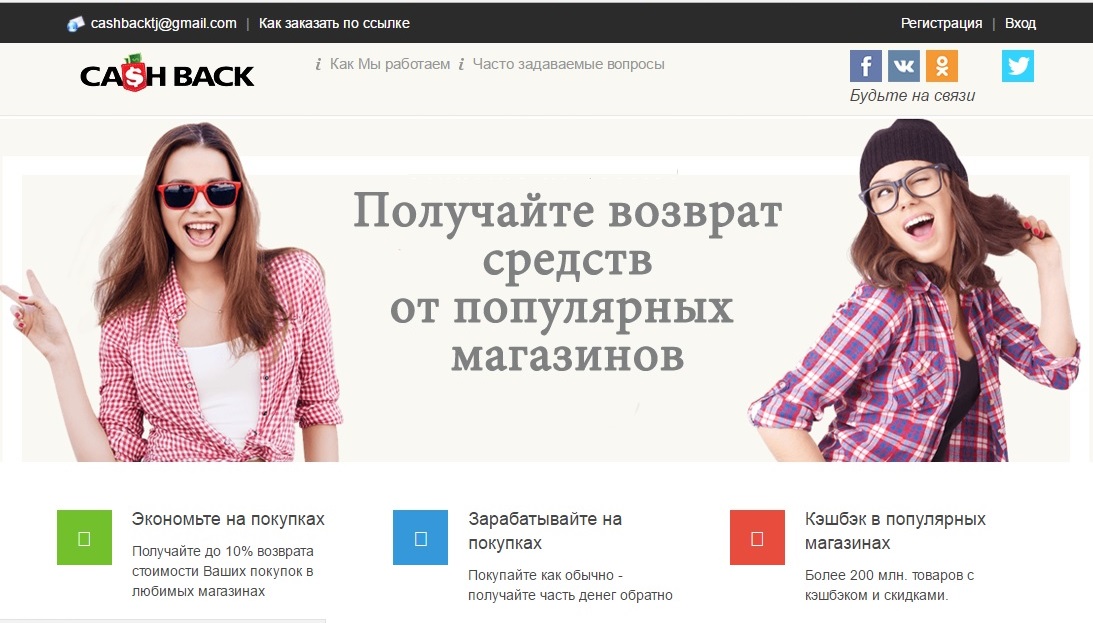Click the Экономьте на покупках heading
Image resolution: width=1093 pixels, height=623 pixels.
click(228, 519)
